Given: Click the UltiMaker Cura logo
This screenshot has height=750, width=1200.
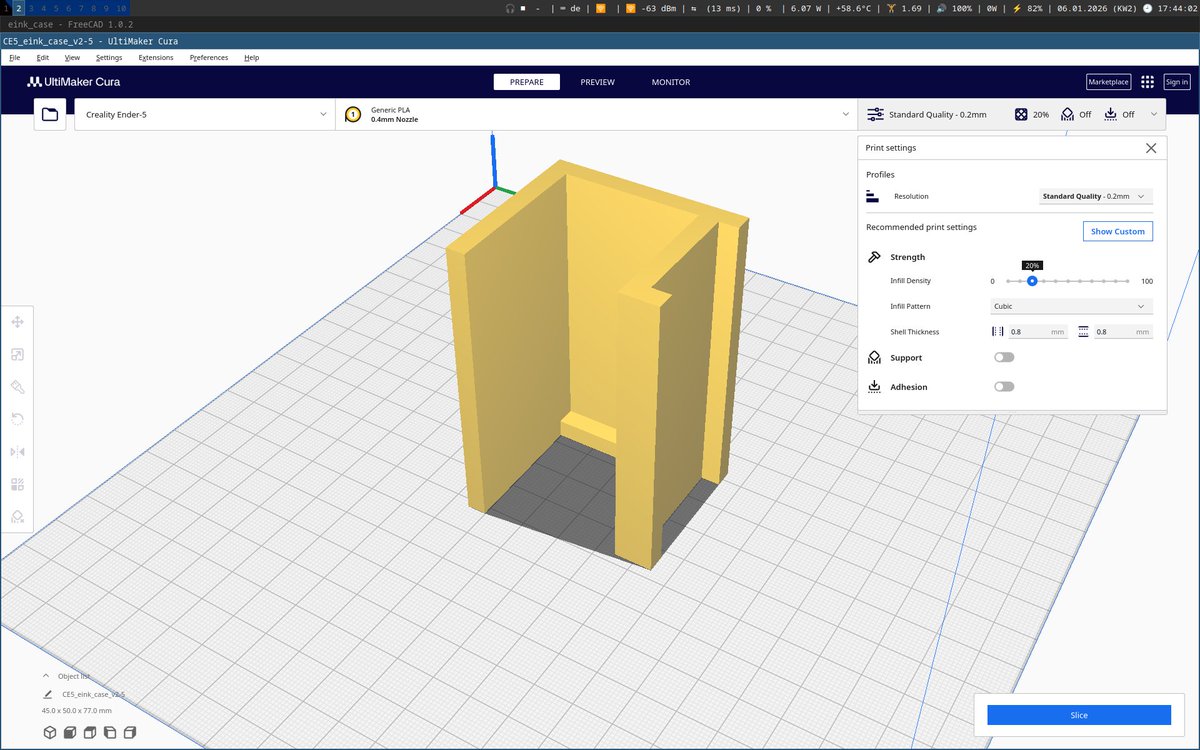Looking at the screenshot, I should coord(74,82).
